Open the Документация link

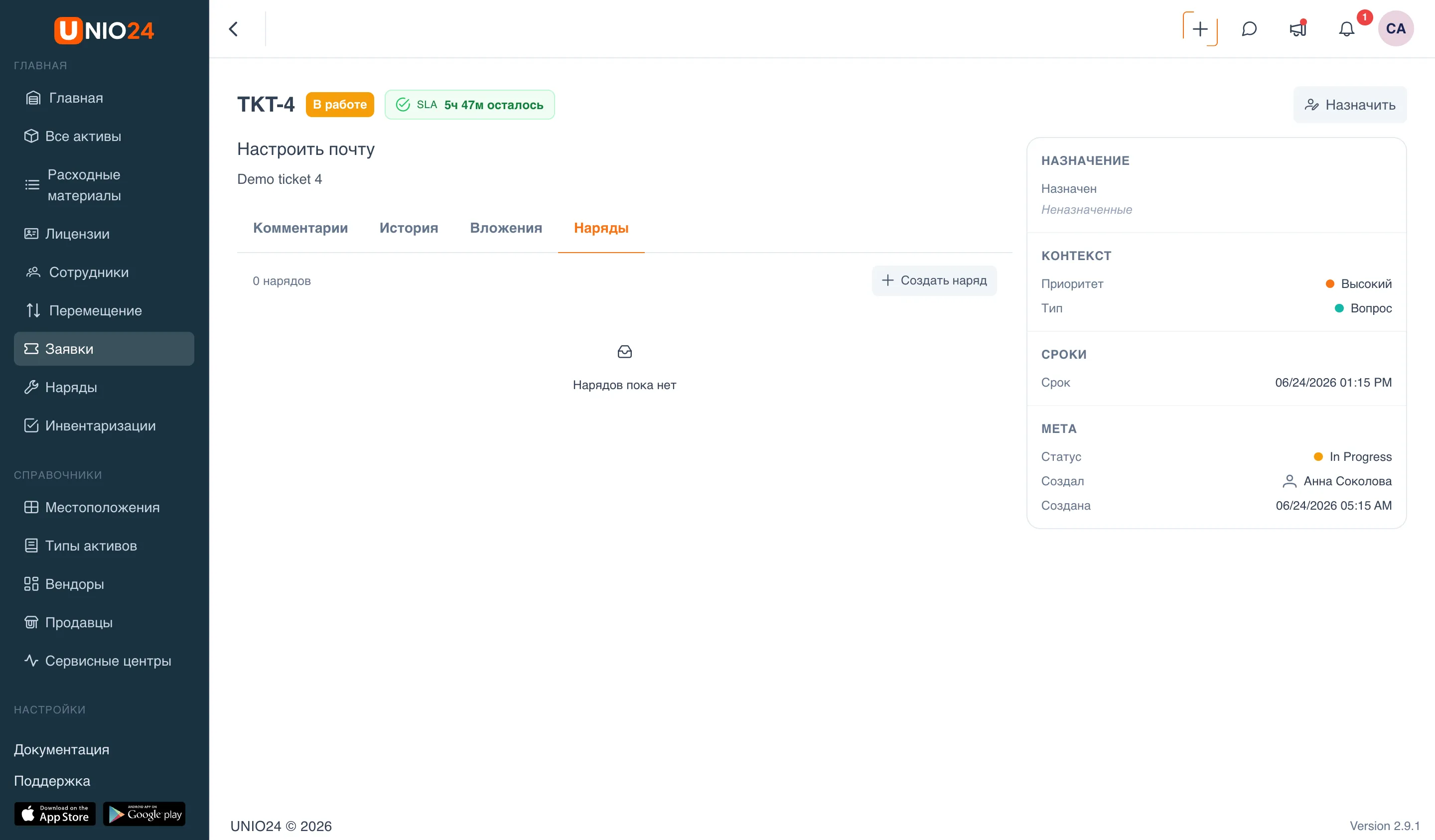pyautogui.click(x=61, y=749)
